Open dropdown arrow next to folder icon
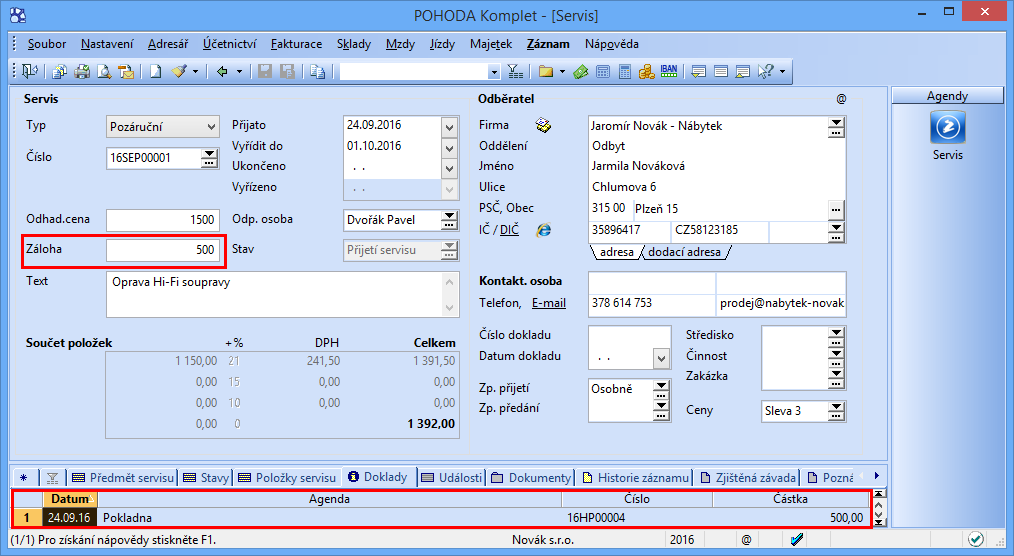The height and width of the screenshot is (556, 1014). (x=562, y=71)
